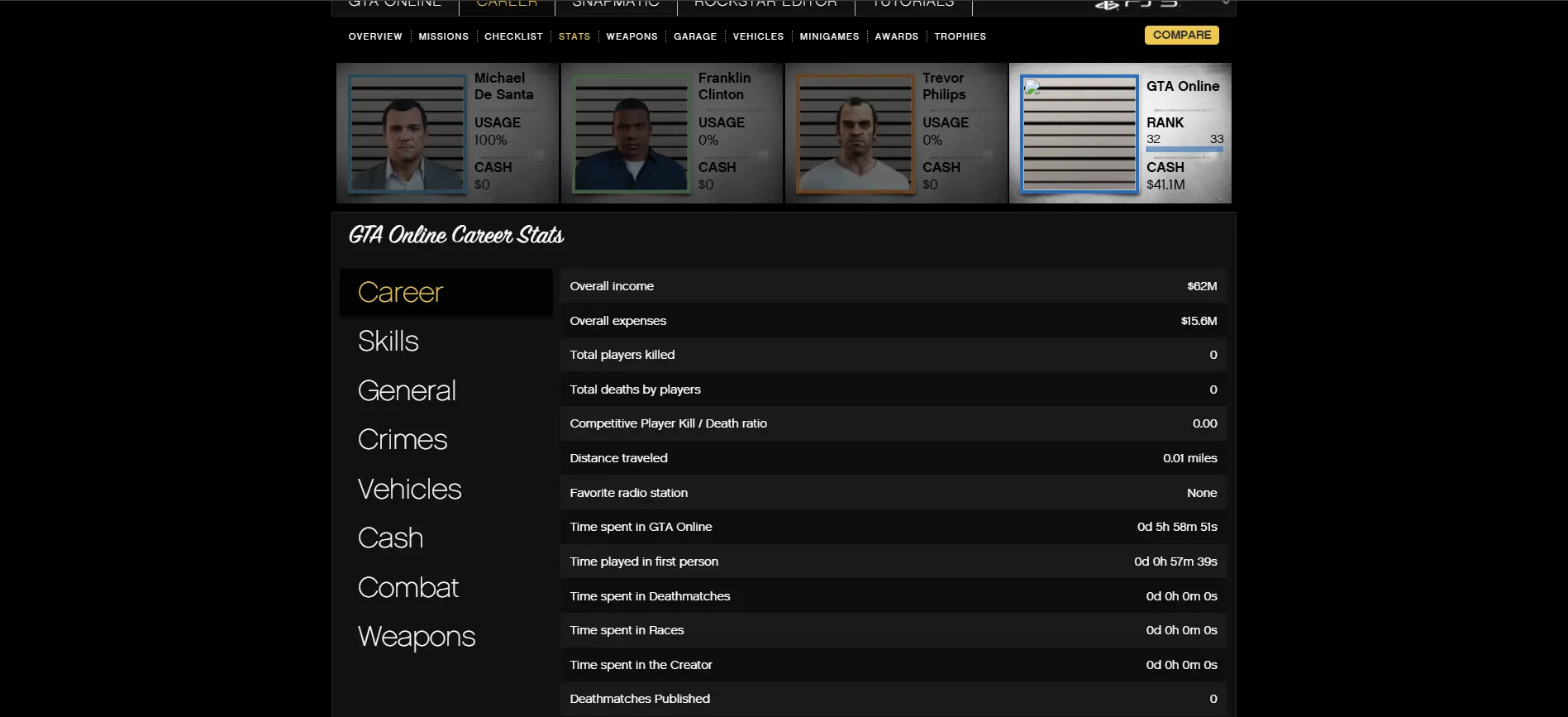Go to the Checklist sub-tab
Viewport: 1568px width, 717px height.
[513, 36]
